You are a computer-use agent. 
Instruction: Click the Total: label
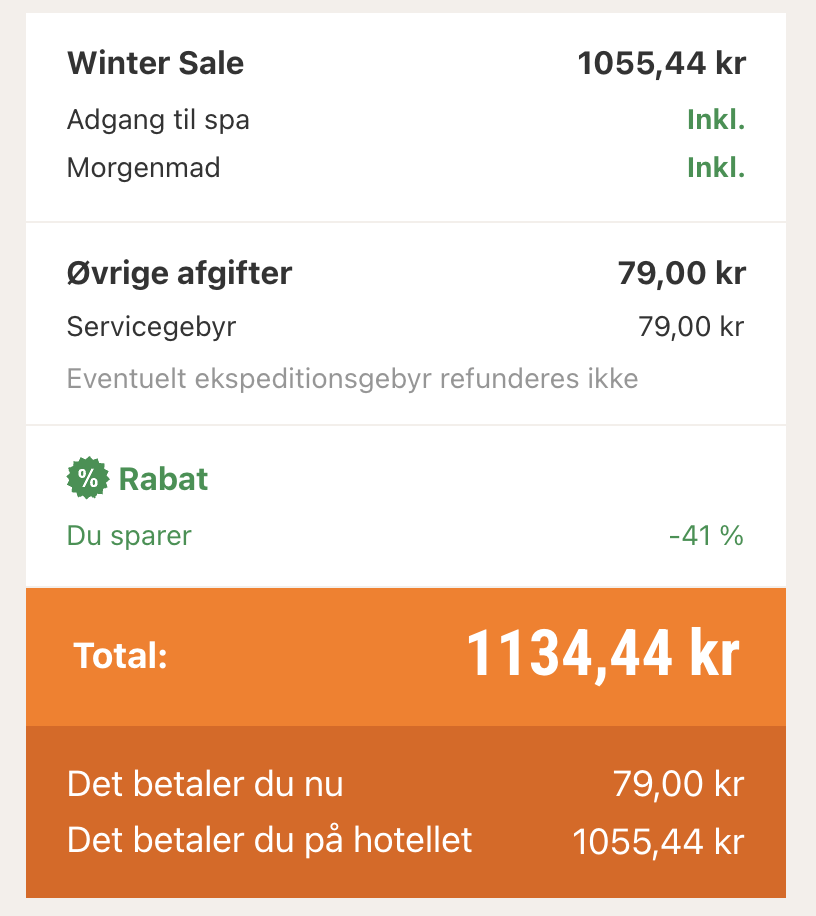click(121, 657)
